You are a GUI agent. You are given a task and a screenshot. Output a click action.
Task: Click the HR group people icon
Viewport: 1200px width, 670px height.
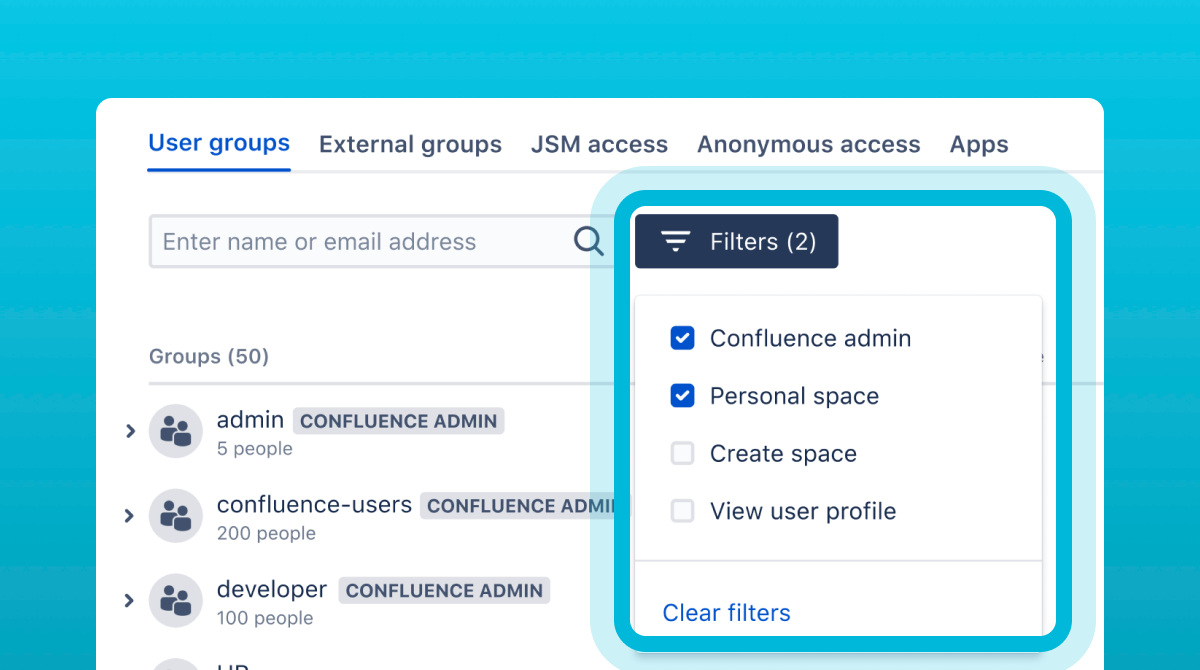(175, 665)
